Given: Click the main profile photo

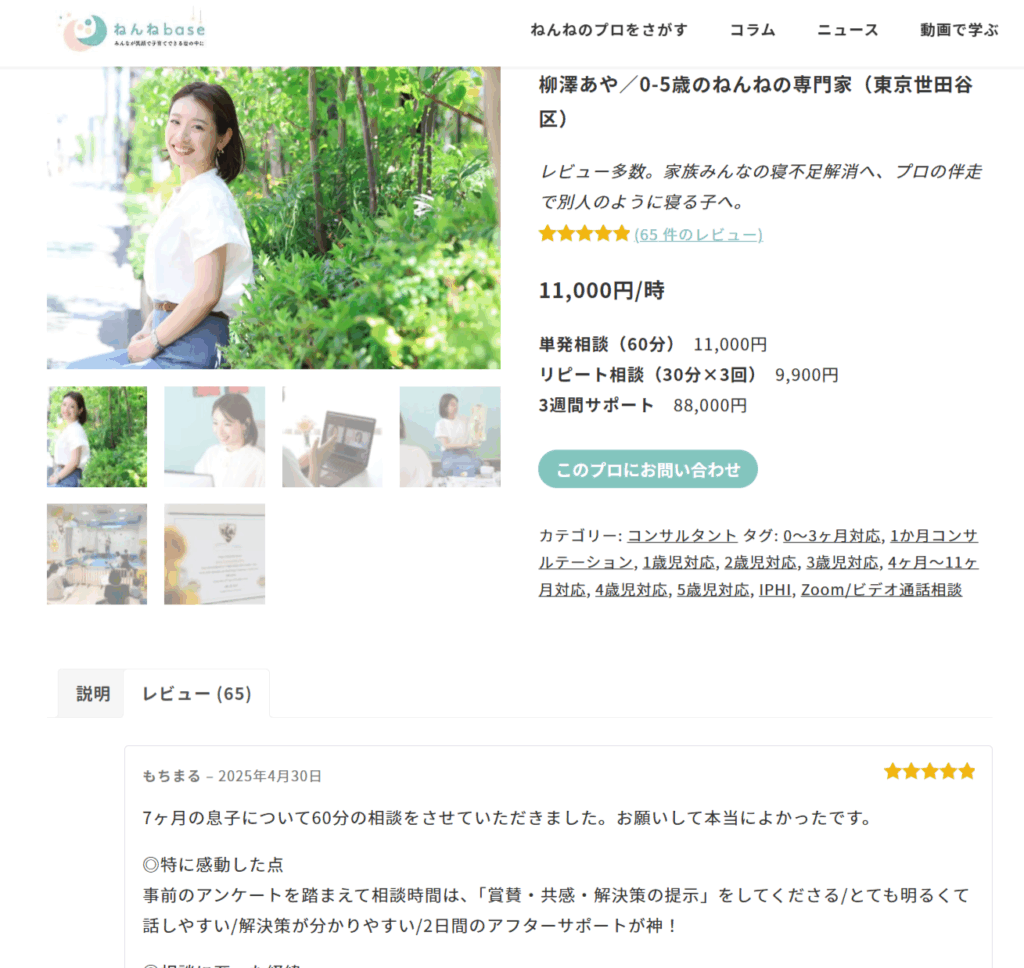Looking at the screenshot, I should click(274, 218).
